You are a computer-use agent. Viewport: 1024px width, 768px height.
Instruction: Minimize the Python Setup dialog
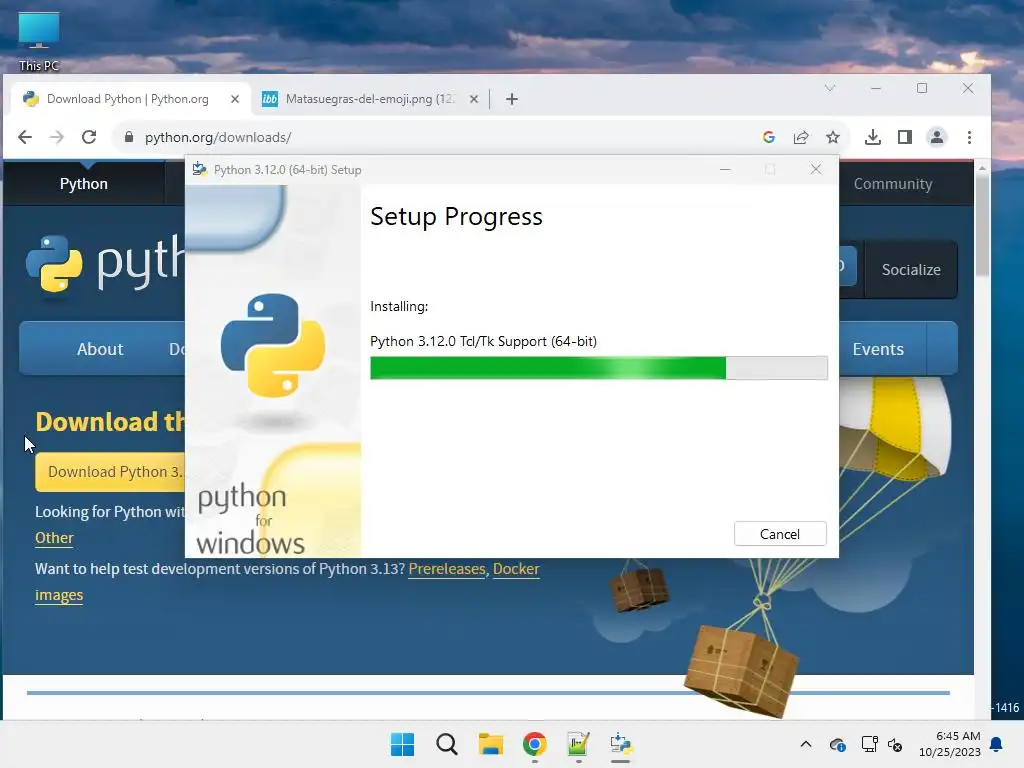[725, 170]
